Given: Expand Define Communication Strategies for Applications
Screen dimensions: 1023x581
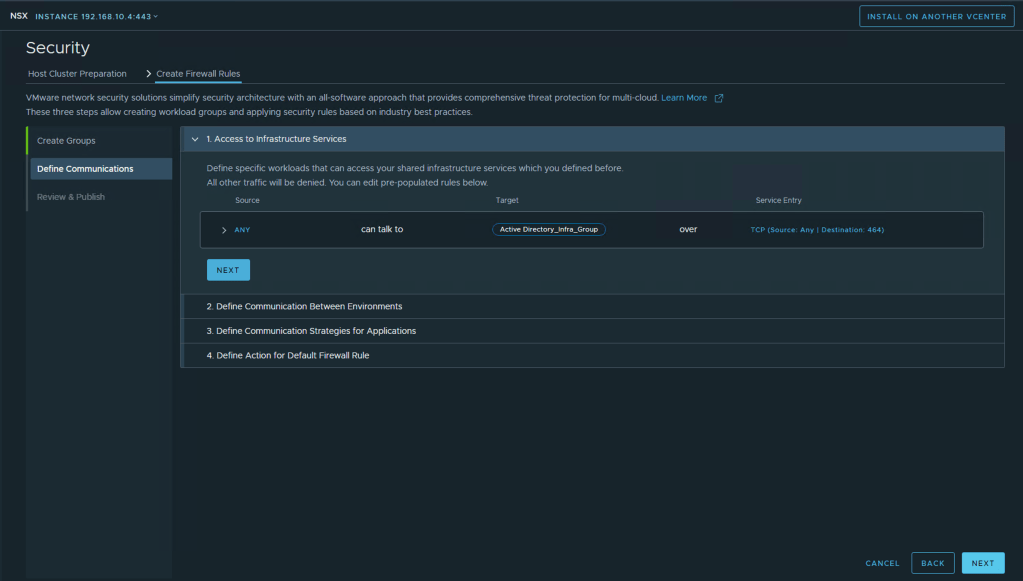Looking at the screenshot, I should point(311,331).
